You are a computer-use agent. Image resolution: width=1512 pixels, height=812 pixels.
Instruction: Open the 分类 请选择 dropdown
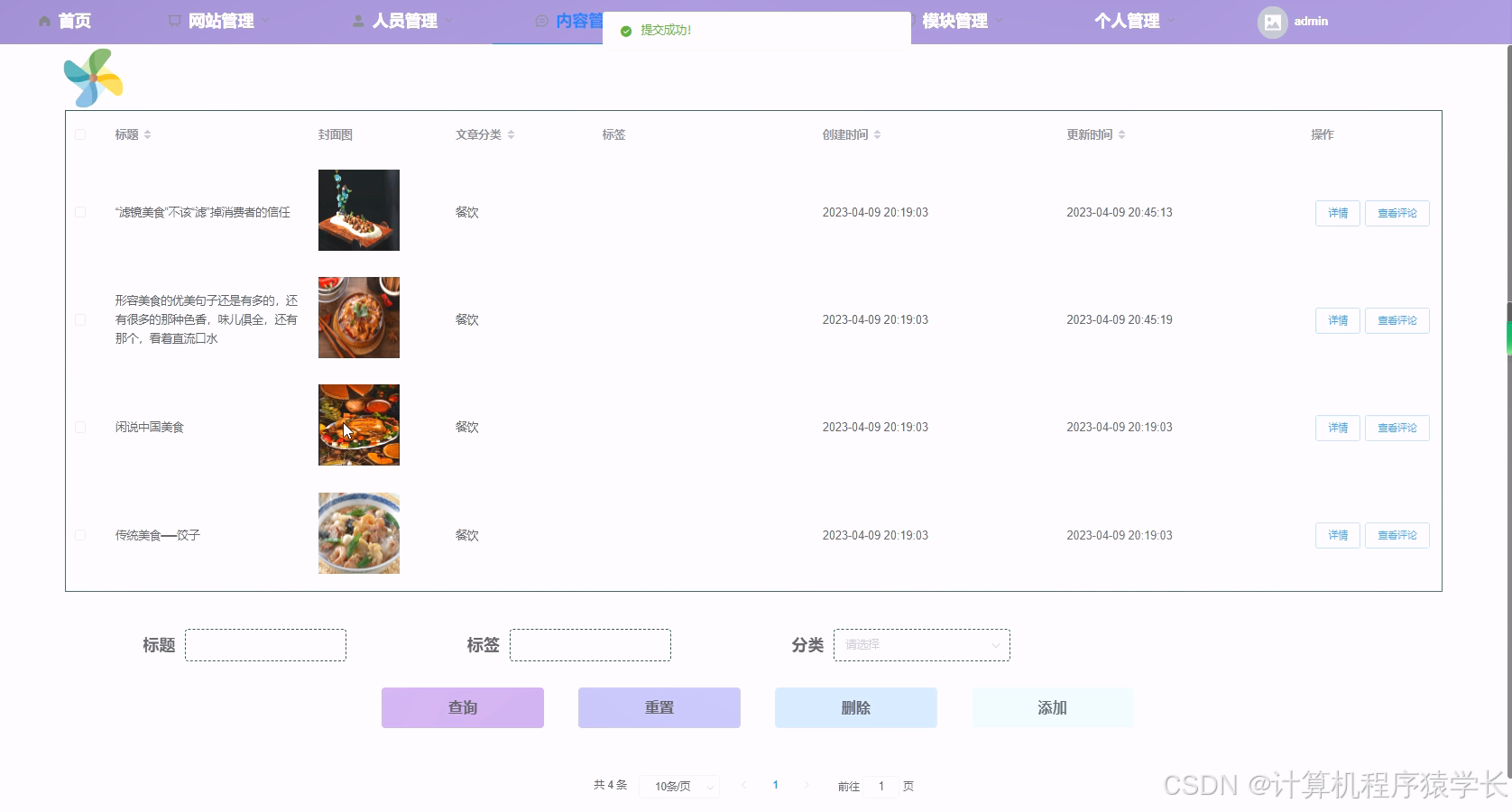coord(922,645)
